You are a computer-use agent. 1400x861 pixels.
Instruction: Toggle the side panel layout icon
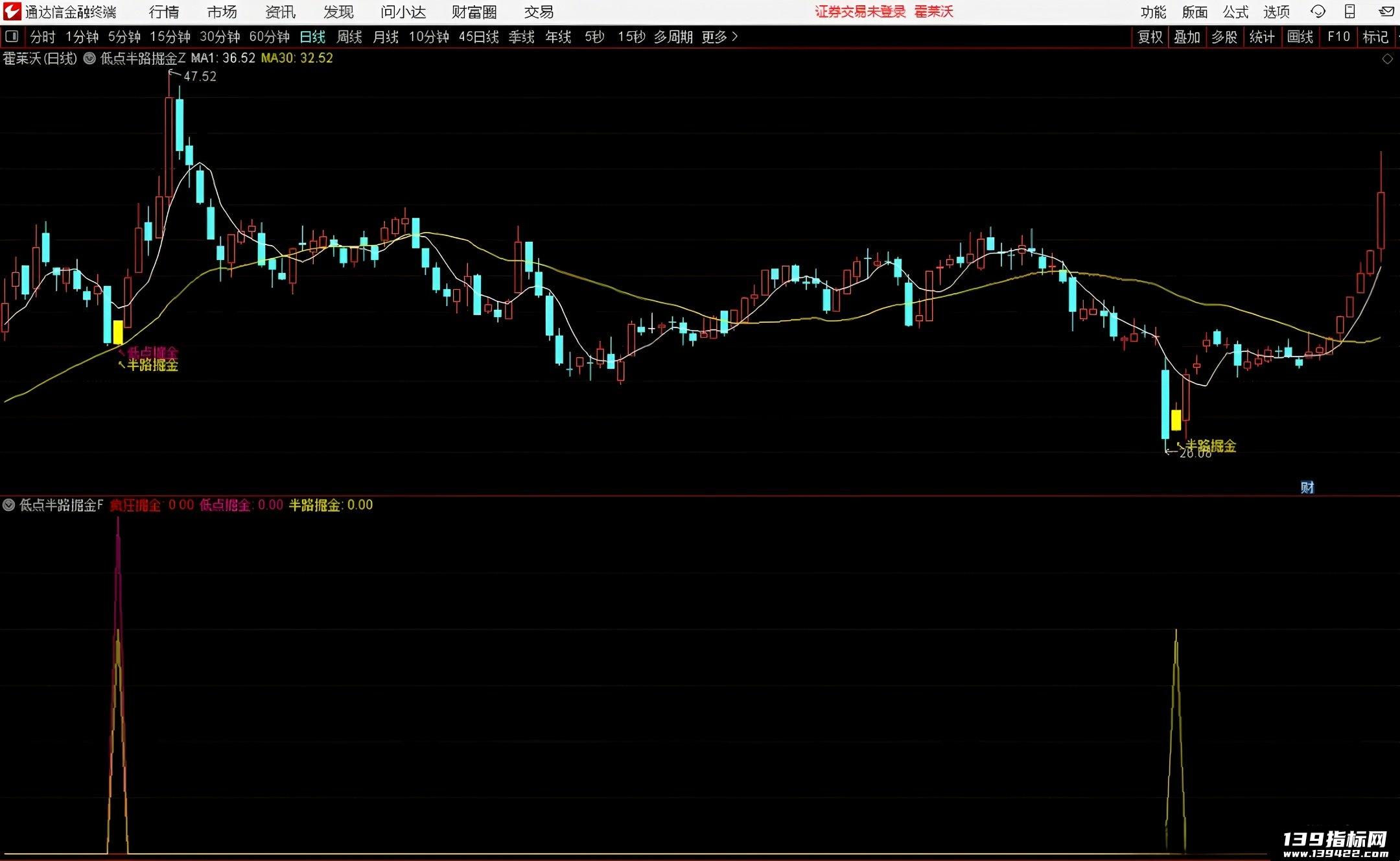12,37
